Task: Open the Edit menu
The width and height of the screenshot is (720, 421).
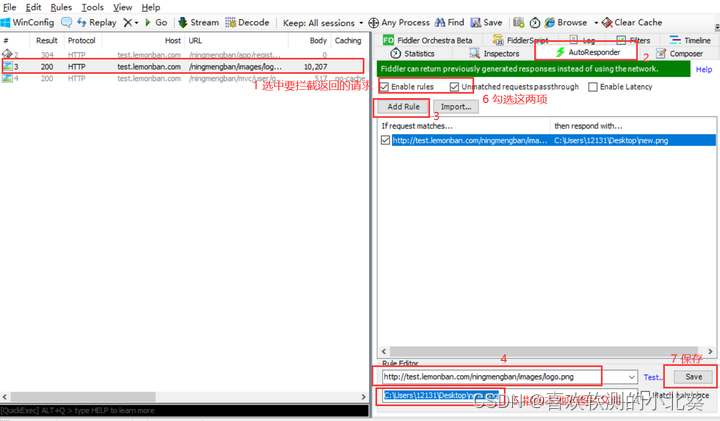Action: point(33,7)
